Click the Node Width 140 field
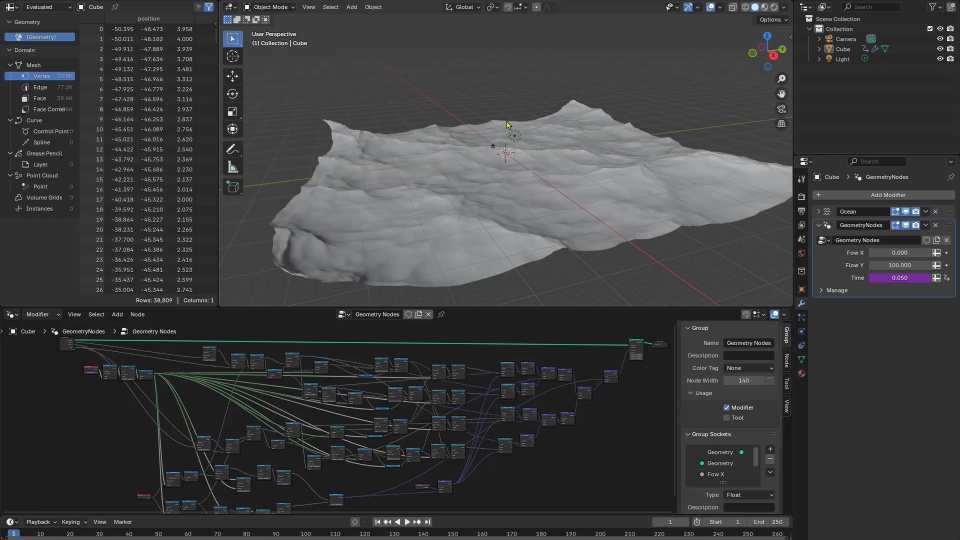 click(x=743, y=380)
